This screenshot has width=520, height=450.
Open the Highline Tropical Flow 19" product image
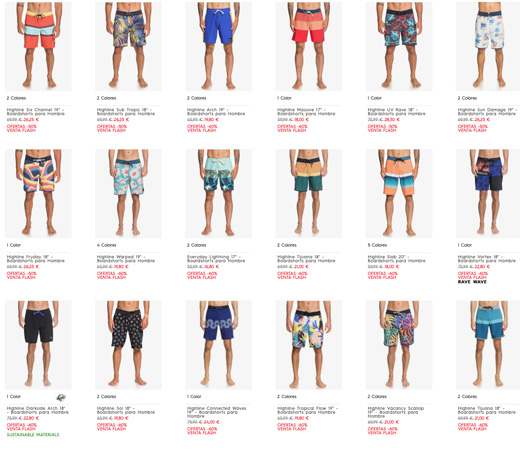click(x=309, y=345)
